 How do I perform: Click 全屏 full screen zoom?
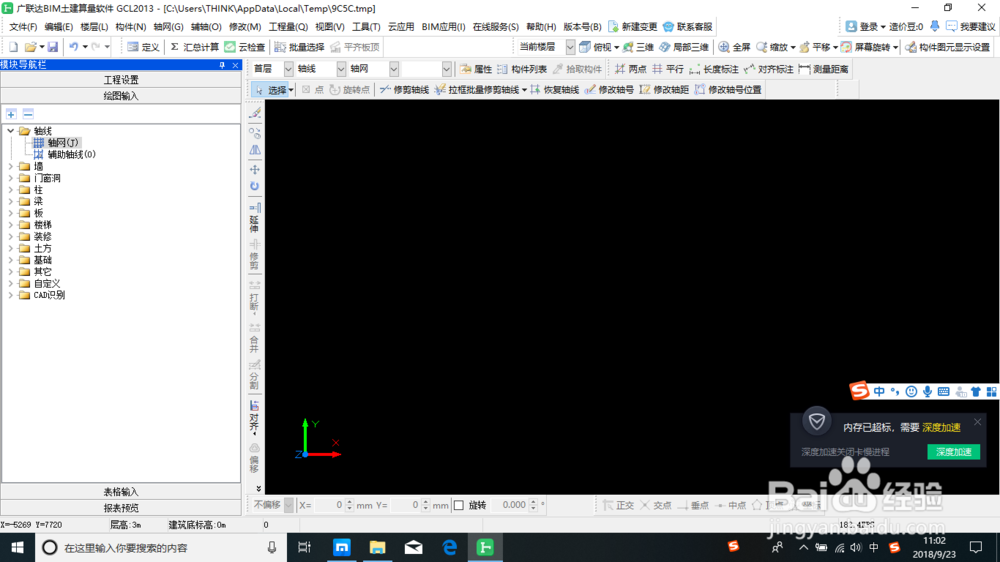[735, 47]
